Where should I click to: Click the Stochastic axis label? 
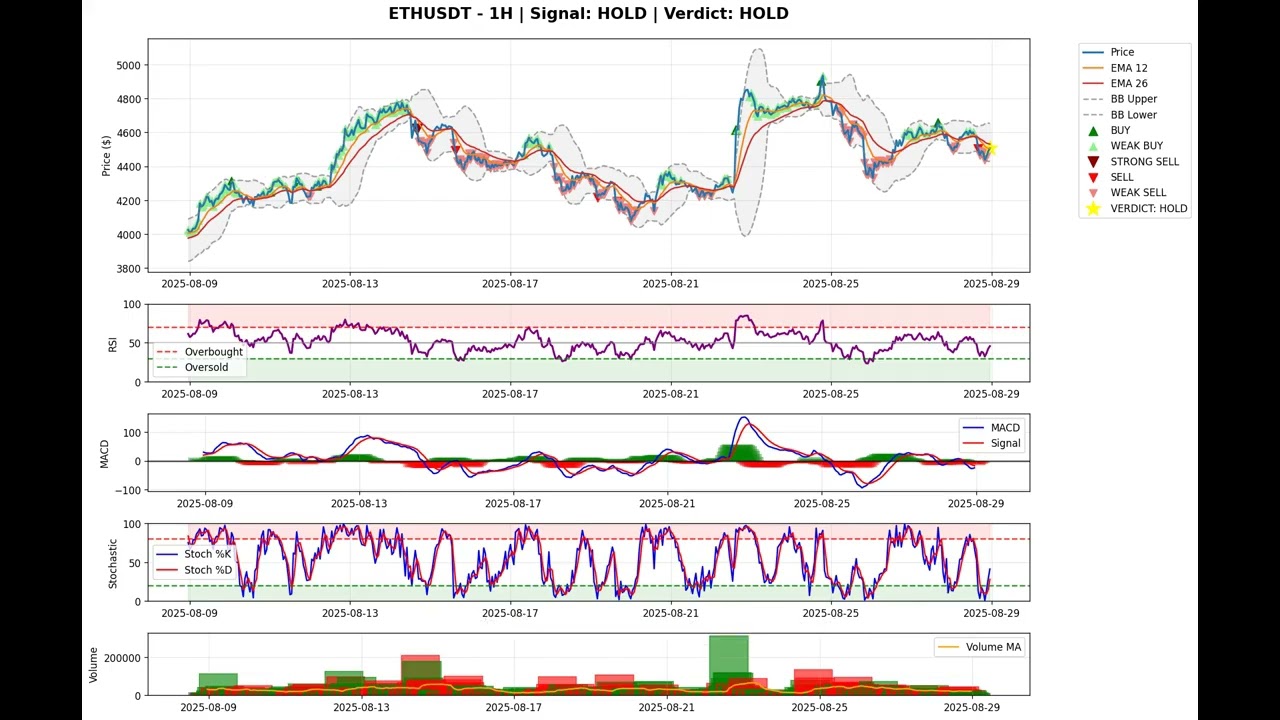pyautogui.click(x=113, y=563)
